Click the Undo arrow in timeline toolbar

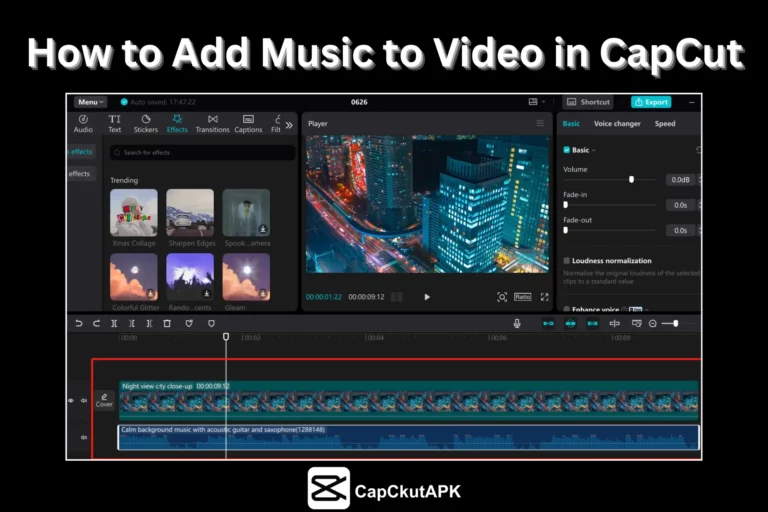click(79, 323)
